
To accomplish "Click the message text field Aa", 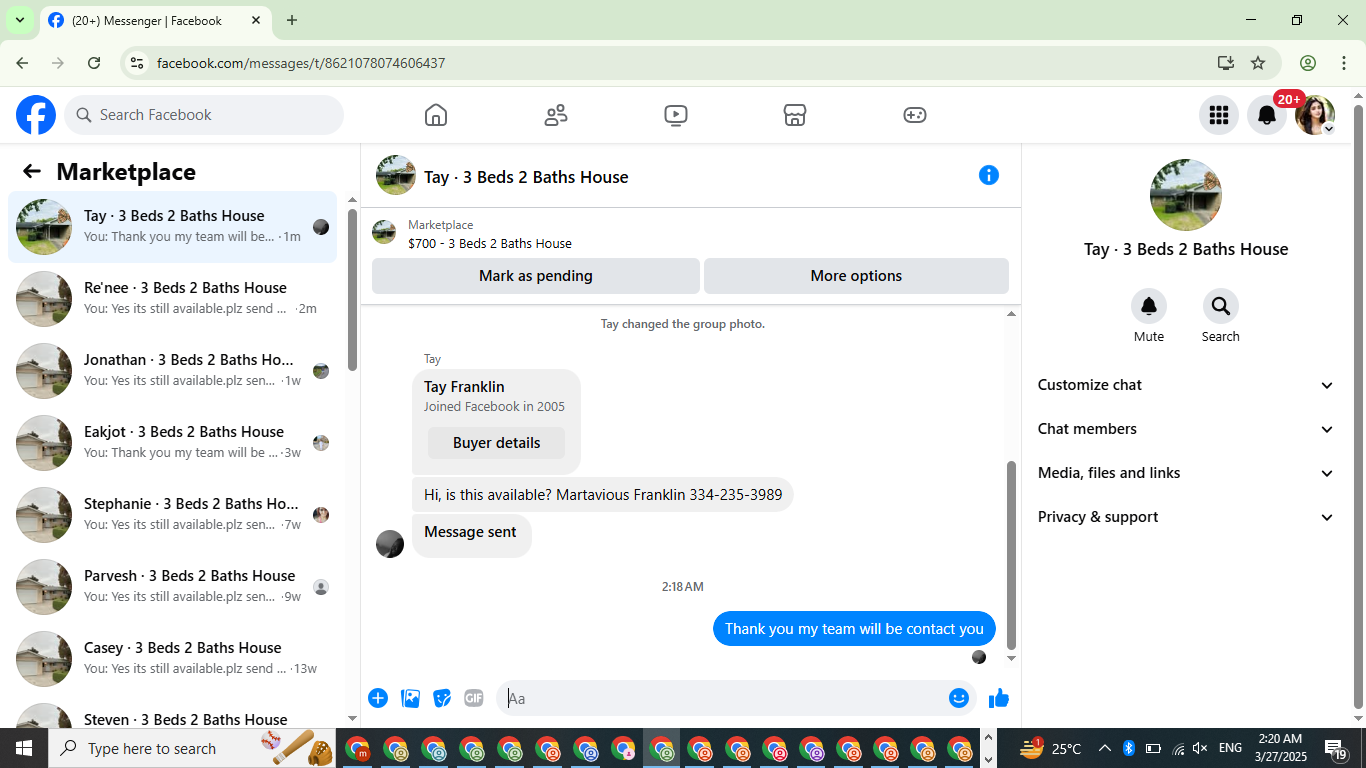I will (722, 698).
